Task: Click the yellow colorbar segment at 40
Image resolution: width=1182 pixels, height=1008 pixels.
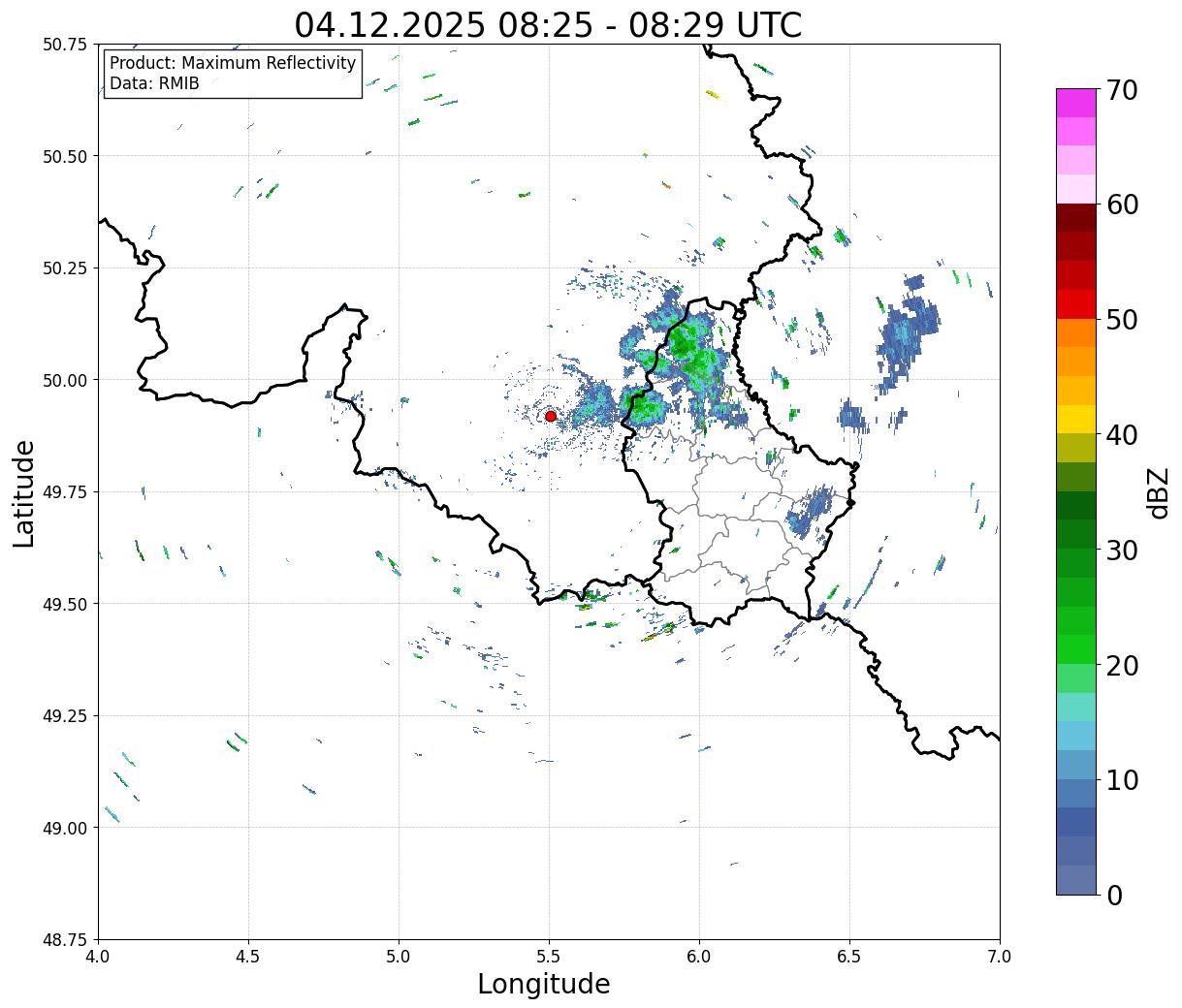Action: tap(1076, 420)
